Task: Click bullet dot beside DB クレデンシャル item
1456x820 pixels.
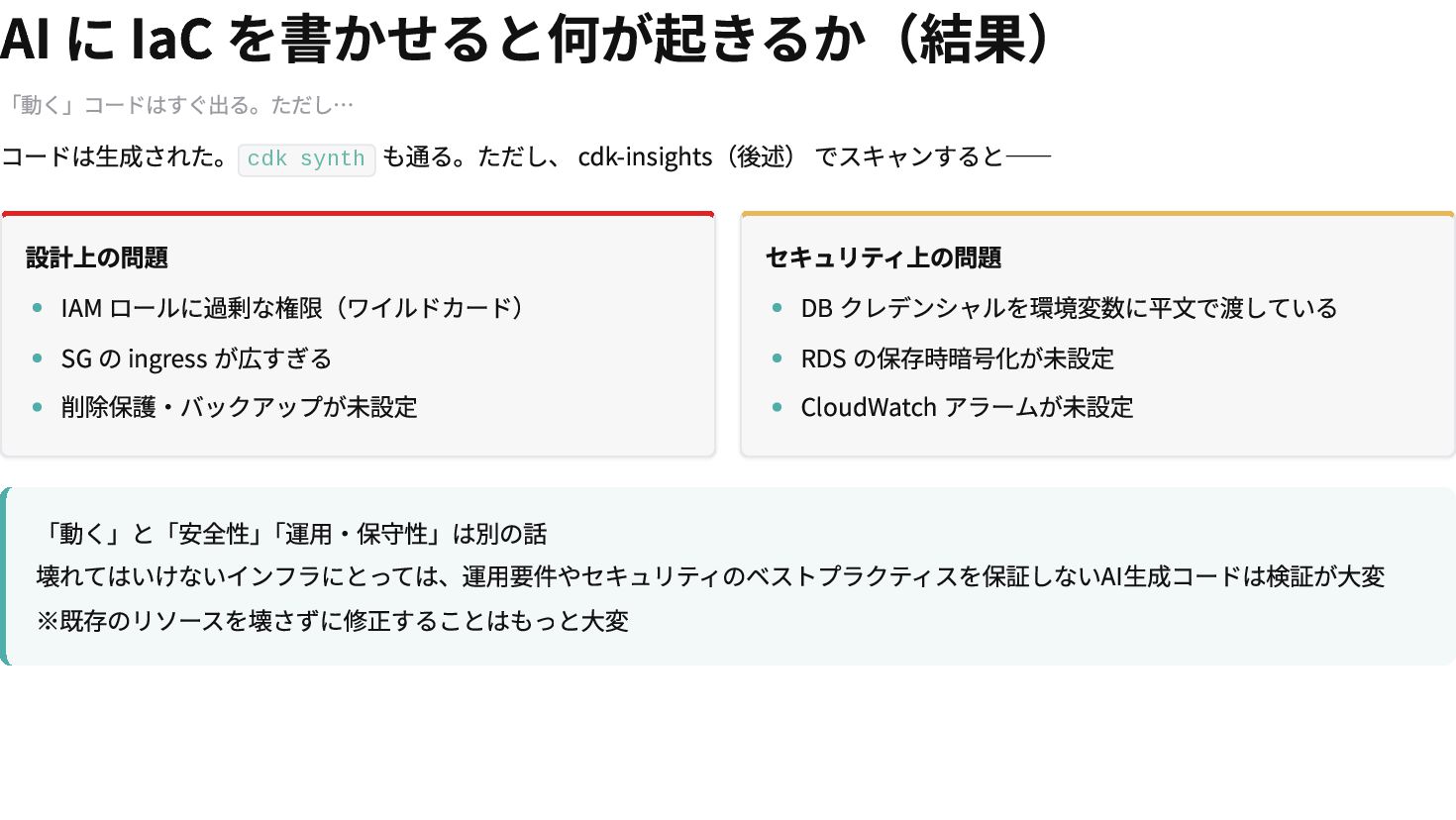Action: 777,308
